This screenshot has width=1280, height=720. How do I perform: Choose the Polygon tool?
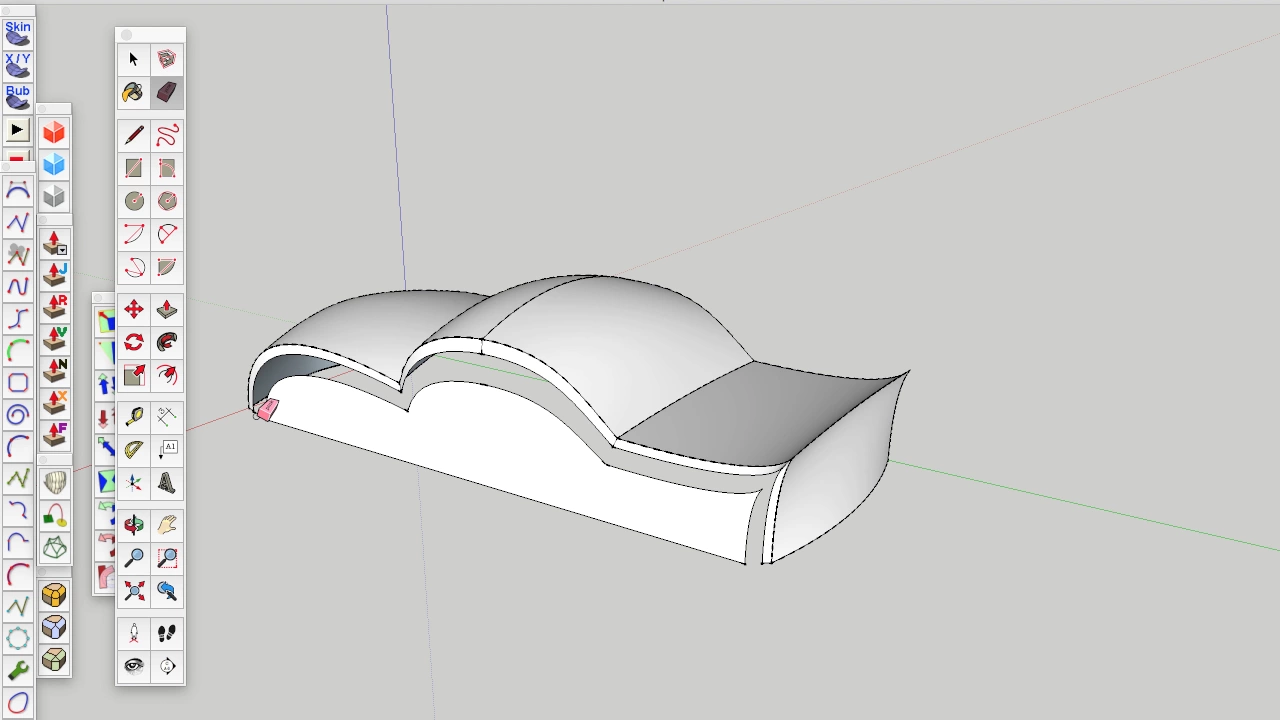coord(167,201)
